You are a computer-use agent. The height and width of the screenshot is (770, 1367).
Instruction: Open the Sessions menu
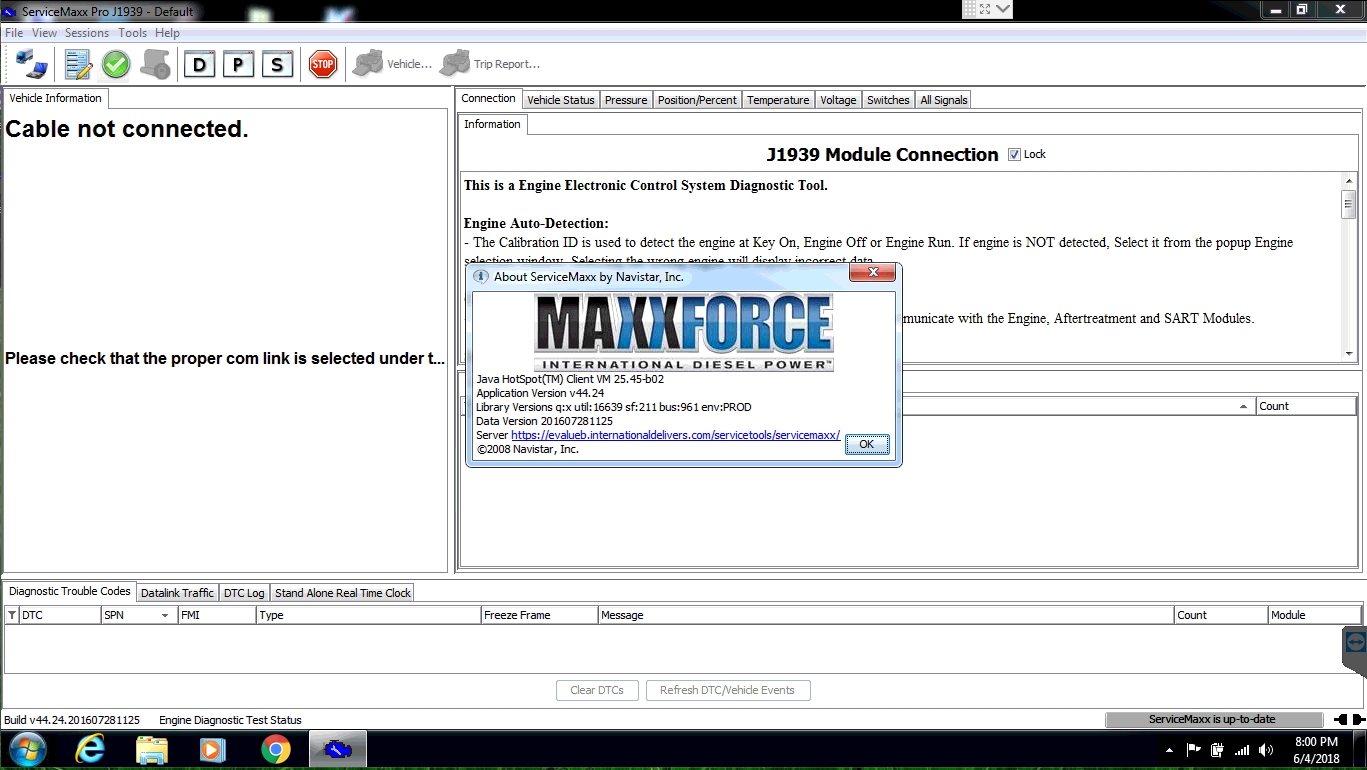tap(87, 33)
